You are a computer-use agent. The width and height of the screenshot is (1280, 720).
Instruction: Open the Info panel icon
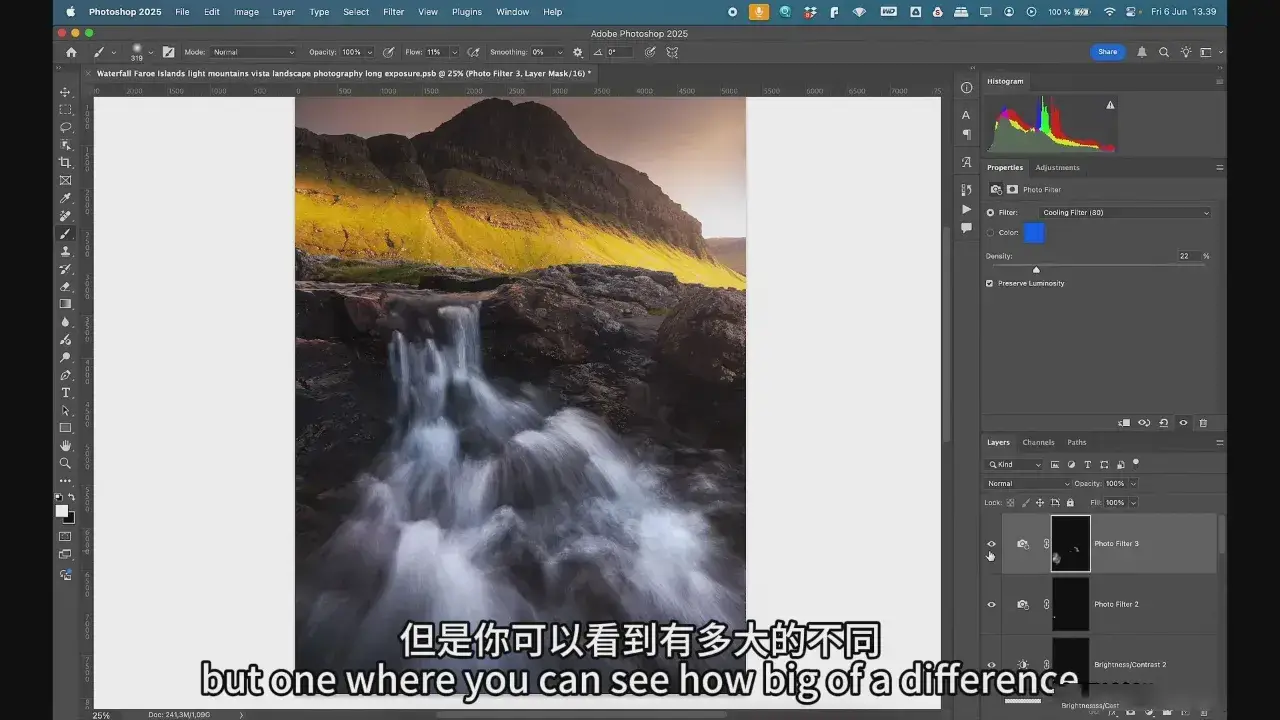[966, 88]
